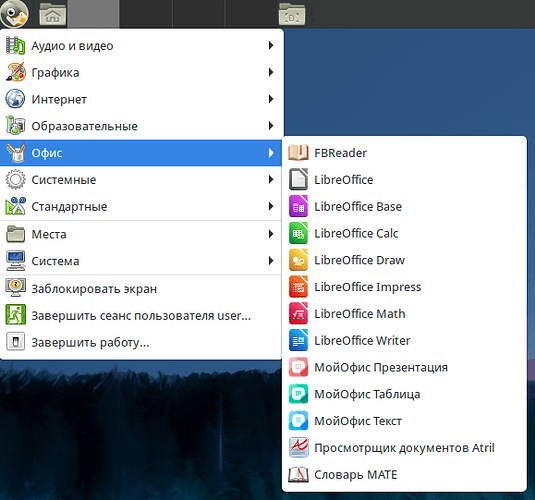Open the Стандартные menu category

141,206
